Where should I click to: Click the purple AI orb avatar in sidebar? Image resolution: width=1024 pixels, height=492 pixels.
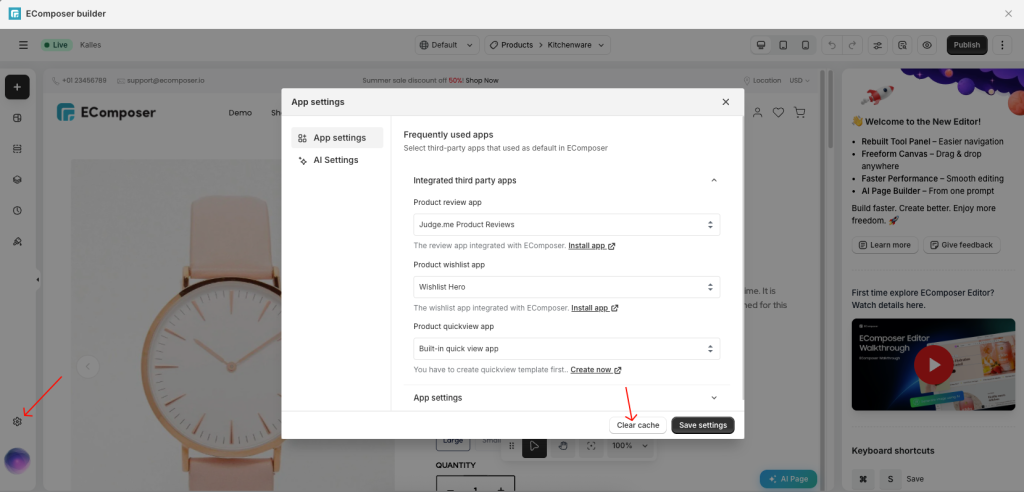[17, 461]
